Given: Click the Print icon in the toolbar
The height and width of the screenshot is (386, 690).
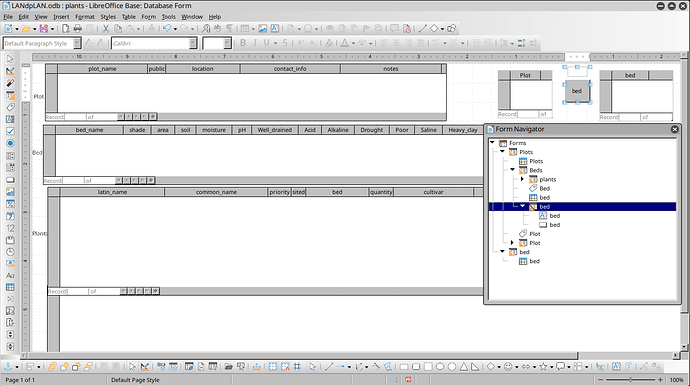Looking at the screenshot, I should coord(77,29).
